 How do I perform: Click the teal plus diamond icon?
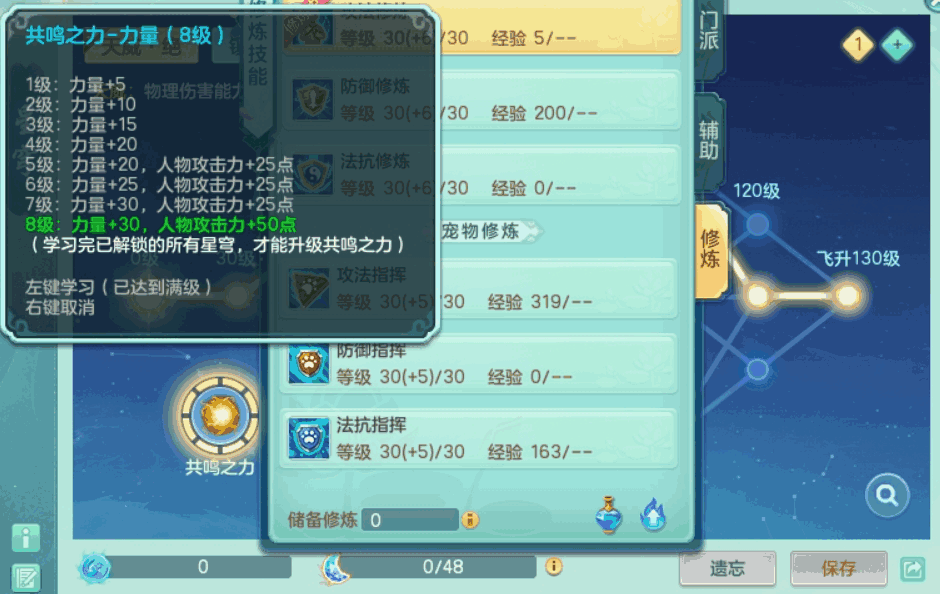click(897, 44)
